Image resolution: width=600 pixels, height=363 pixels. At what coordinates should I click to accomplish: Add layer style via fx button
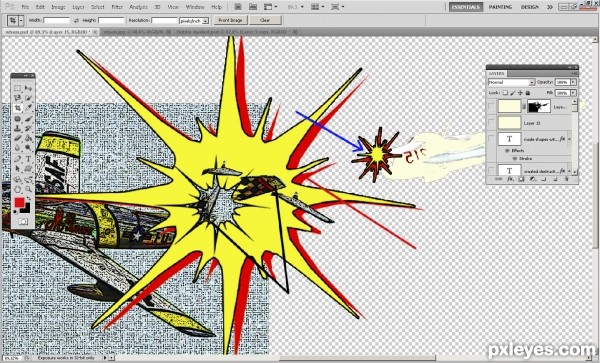(x=510, y=179)
